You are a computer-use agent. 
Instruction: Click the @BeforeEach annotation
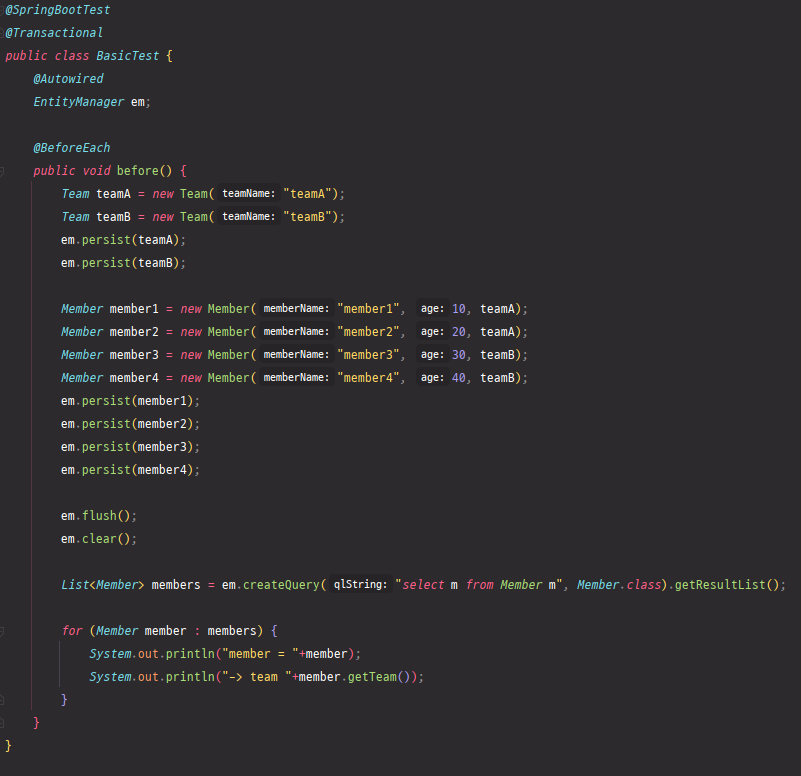72,148
